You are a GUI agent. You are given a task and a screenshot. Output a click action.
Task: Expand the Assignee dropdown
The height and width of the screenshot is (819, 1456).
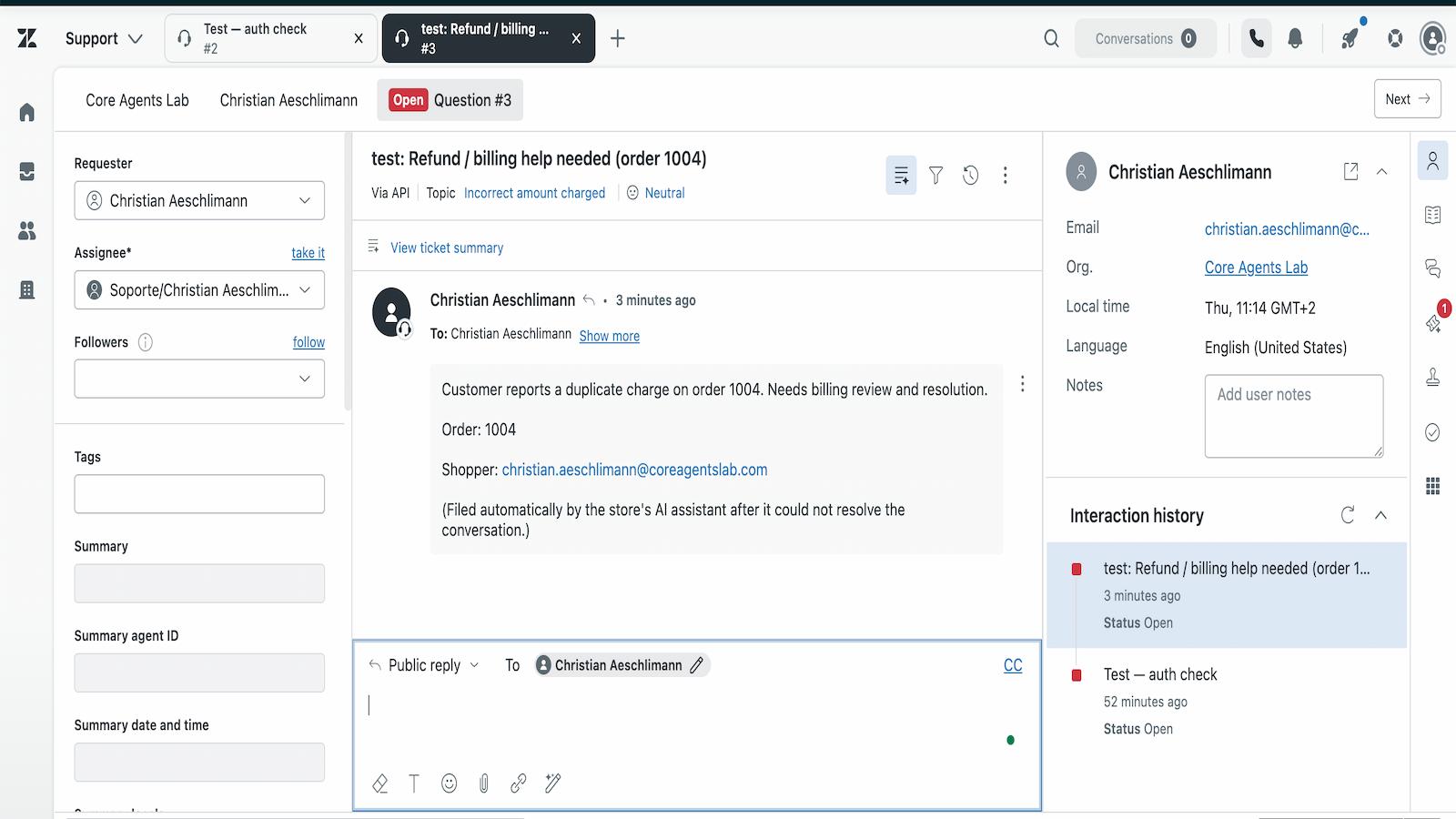pos(199,290)
